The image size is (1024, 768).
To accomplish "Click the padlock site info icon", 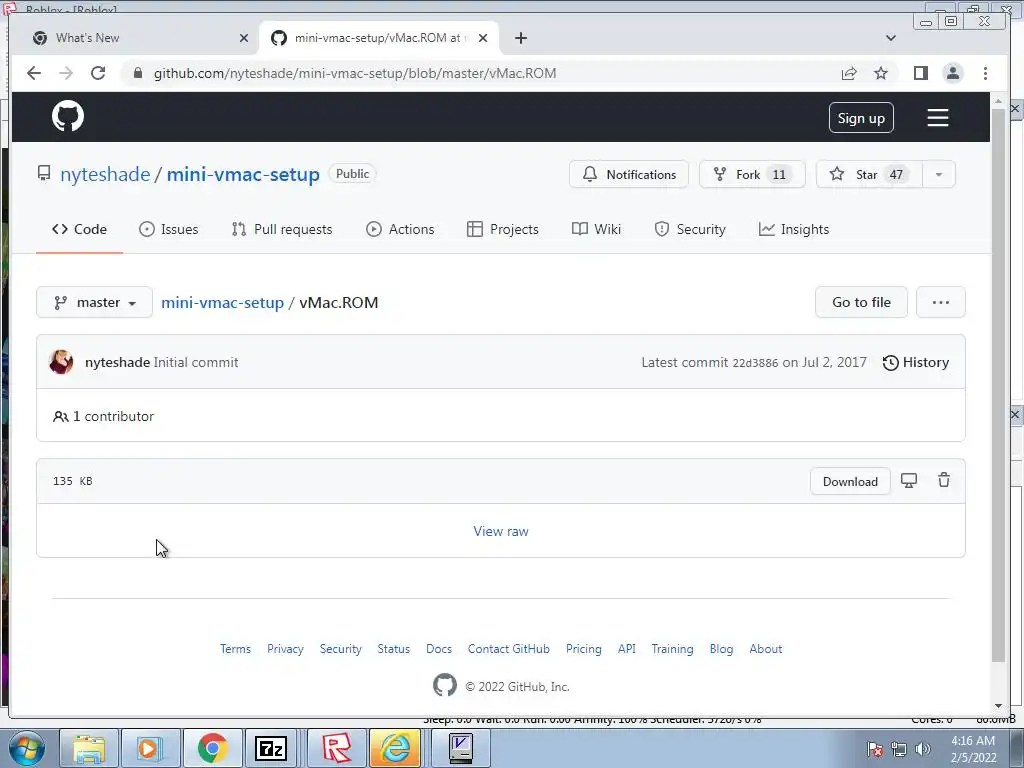I will (x=138, y=73).
